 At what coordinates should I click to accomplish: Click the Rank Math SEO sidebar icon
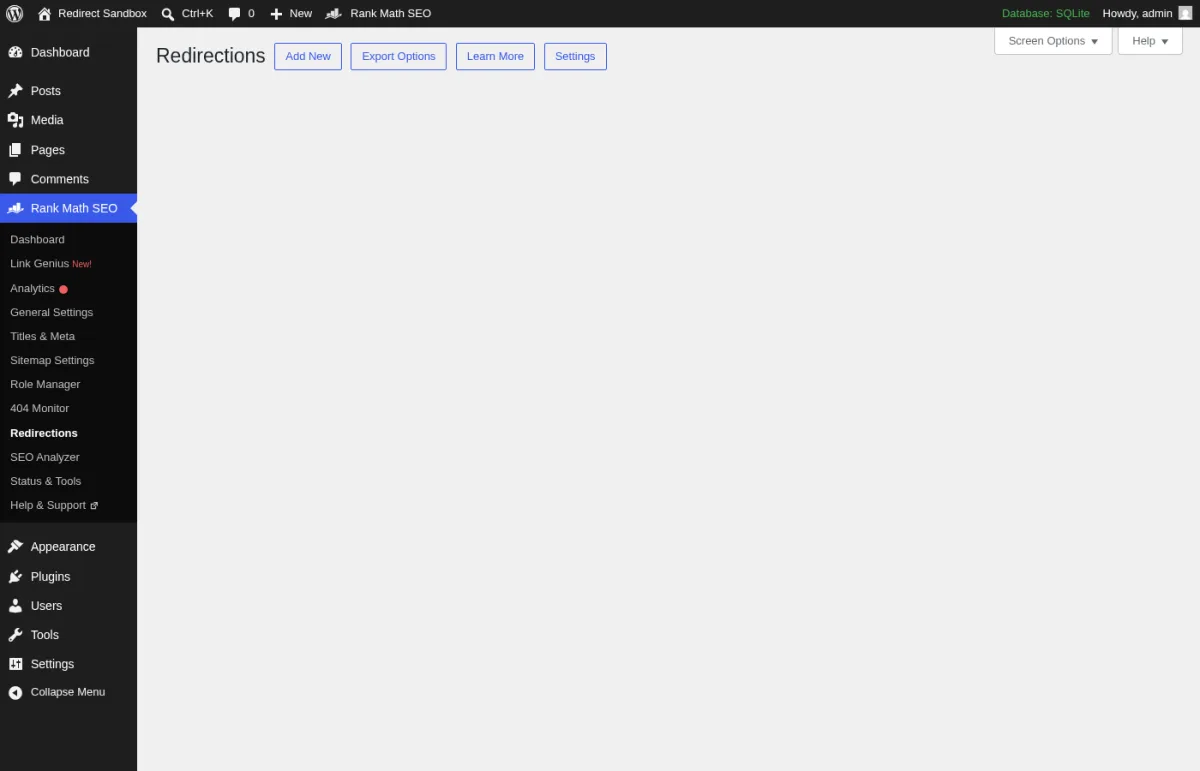pos(15,208)
